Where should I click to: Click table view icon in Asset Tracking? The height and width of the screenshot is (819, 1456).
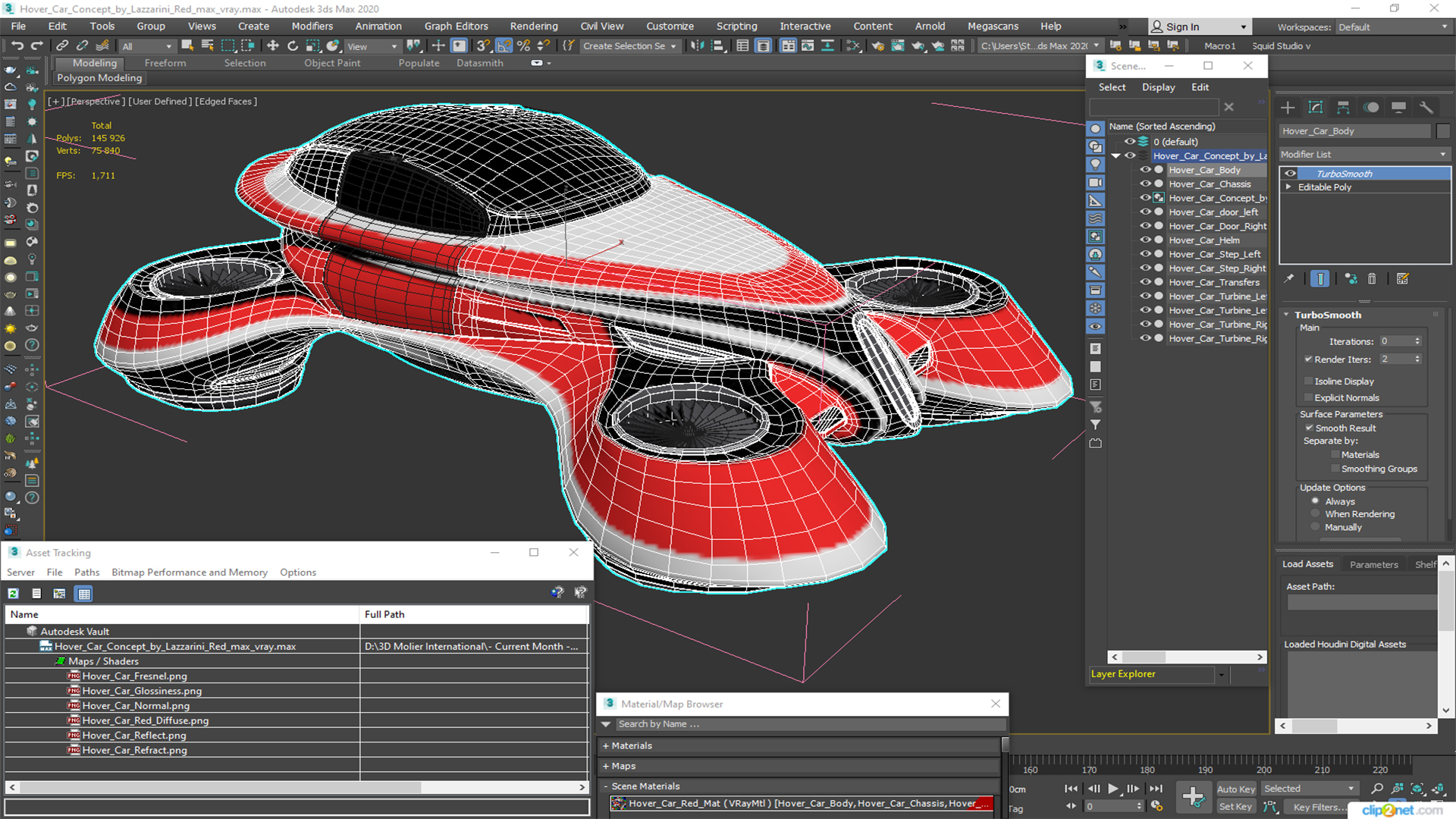pos(84,594)
